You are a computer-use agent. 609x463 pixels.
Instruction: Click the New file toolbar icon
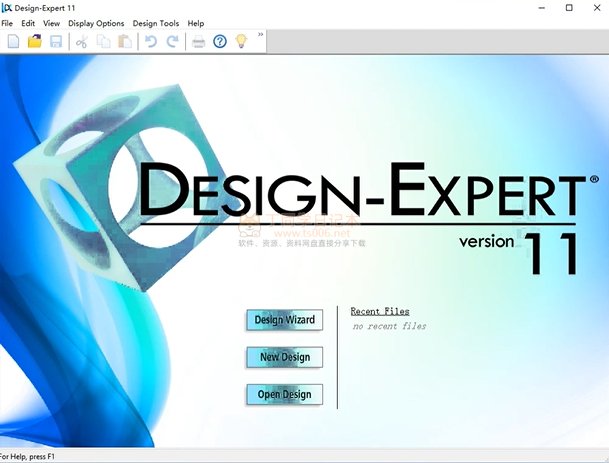[x=13, y=41]
